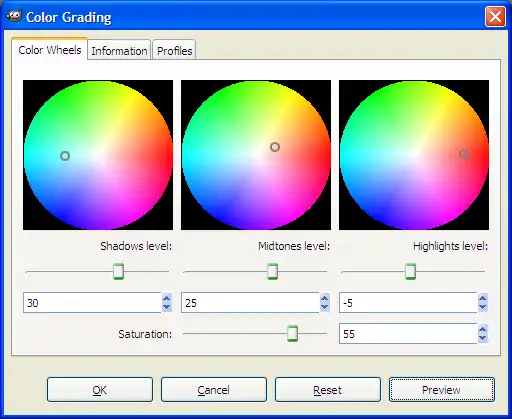The height and width of the screenshot is (419, 512).
Task: Click the Highlights level slider handle
Action: point(410,271)
